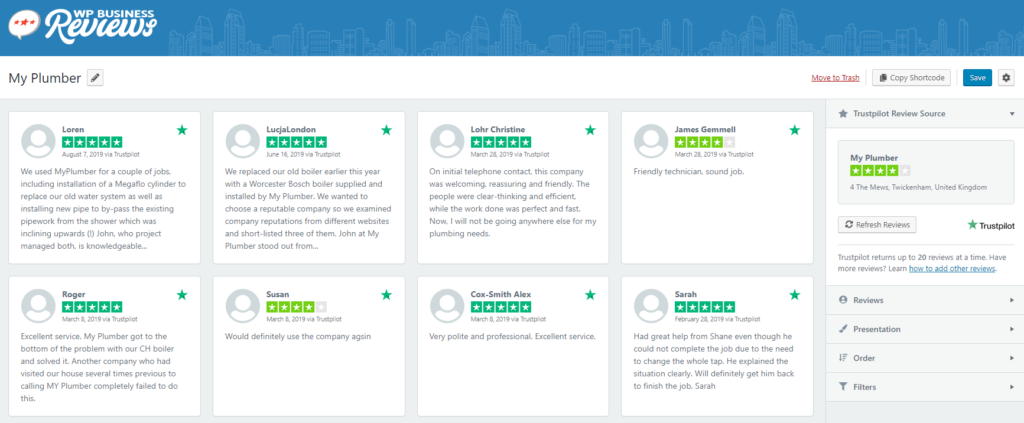Click the Trustpilot star on Lohr Christine's review
Image resolution: width=1024 pixels, height=423 pixels.
(590, 130)
